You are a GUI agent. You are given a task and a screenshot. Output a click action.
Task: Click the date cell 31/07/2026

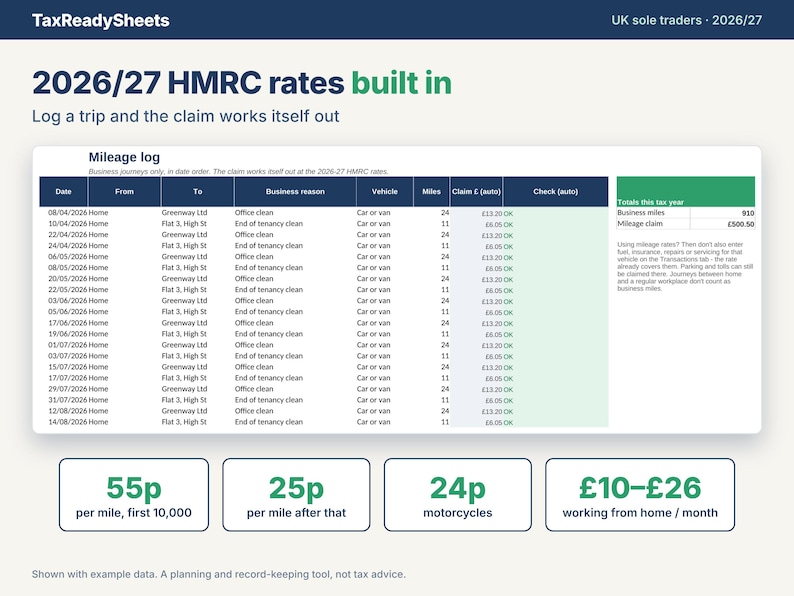point(67,400)
